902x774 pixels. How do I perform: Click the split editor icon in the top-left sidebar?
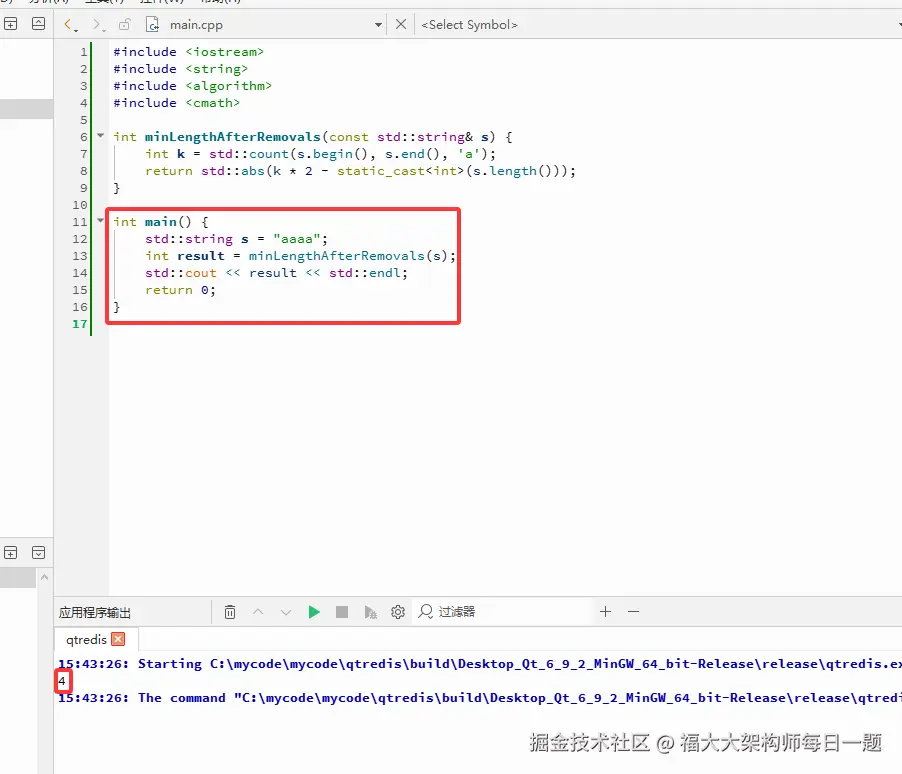tap(10, 24)
